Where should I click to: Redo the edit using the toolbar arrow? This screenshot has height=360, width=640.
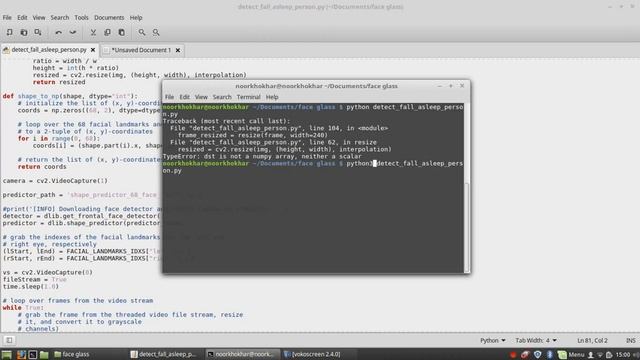[73, 32]
